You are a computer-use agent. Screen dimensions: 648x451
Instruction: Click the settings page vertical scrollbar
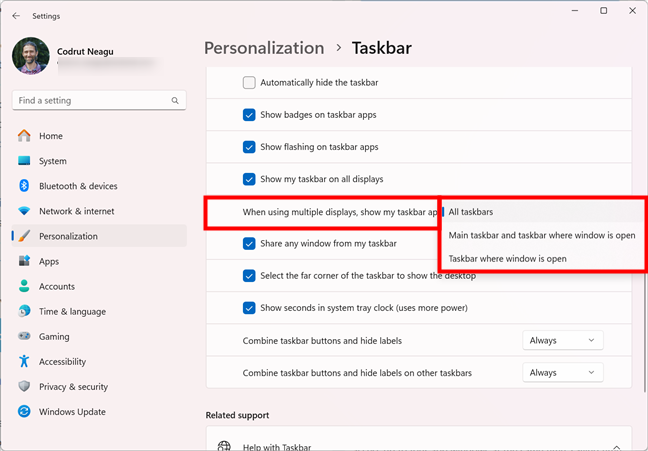(645, 332)
